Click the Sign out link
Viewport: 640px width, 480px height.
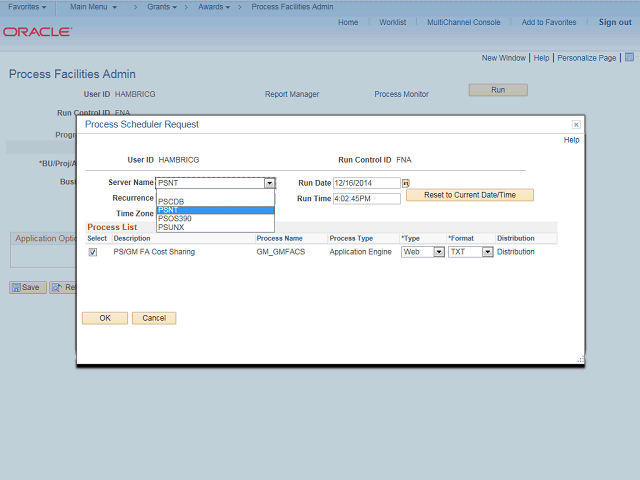[615, 22]
